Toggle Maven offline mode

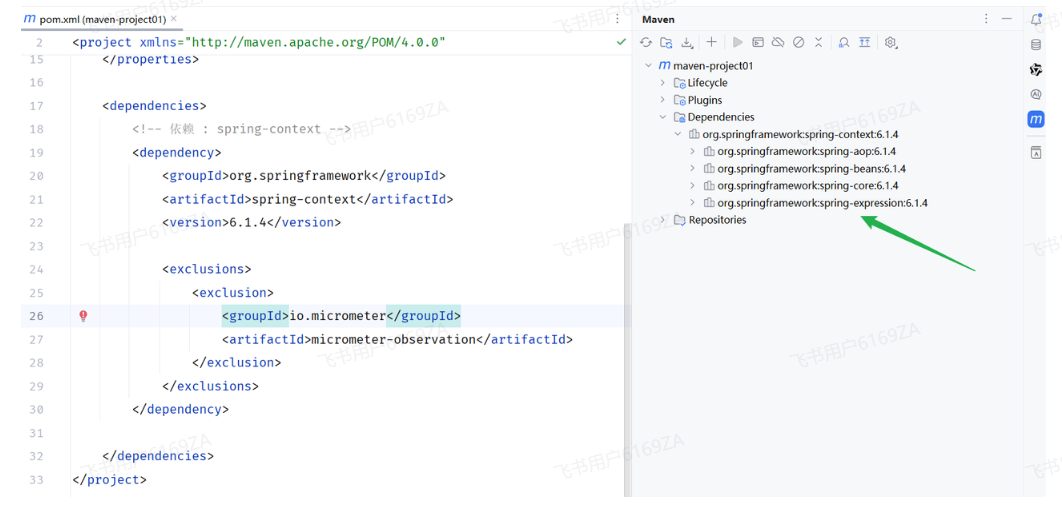(x=778, y=43)
